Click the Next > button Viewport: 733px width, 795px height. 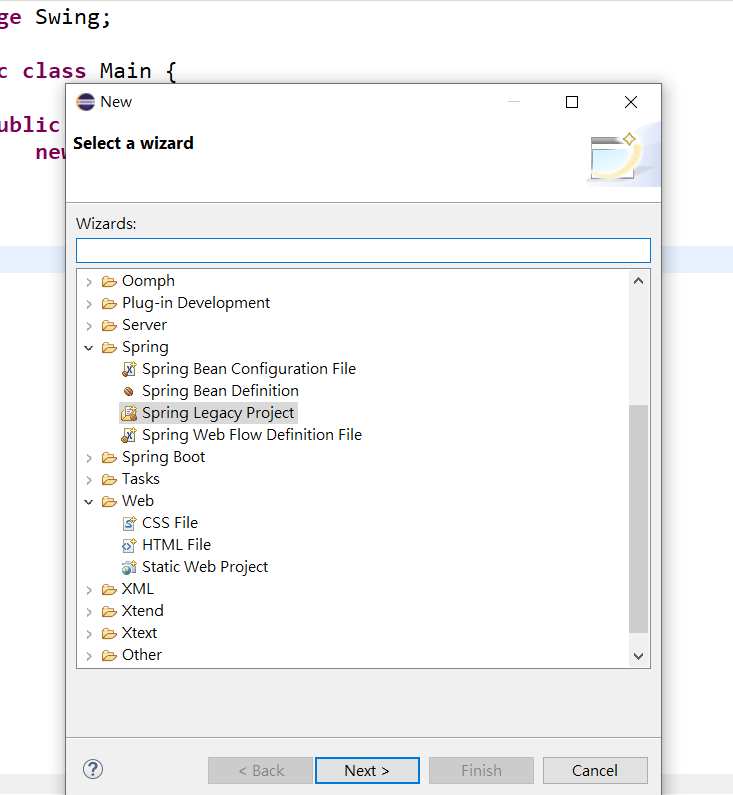point(367,771)
